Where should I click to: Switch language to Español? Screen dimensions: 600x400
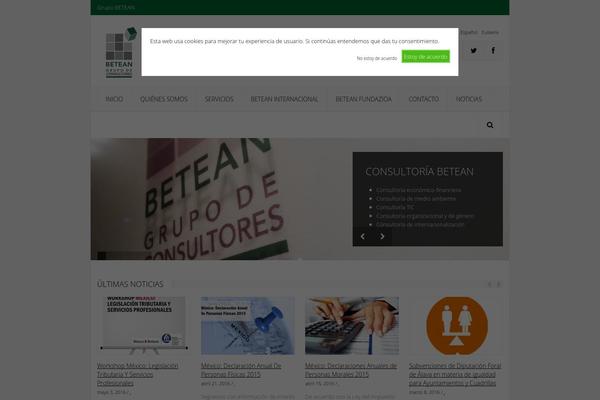coord(468,32)
